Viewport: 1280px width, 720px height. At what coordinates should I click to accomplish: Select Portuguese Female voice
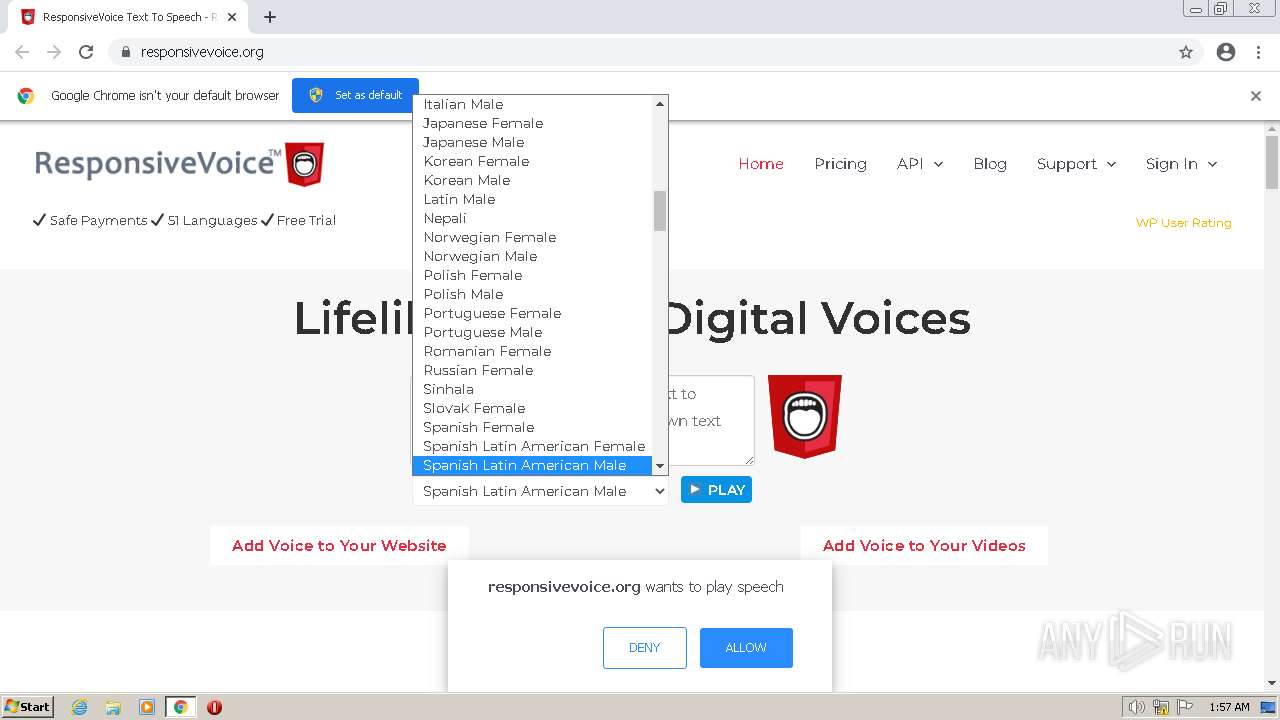[x=533, y=313]
